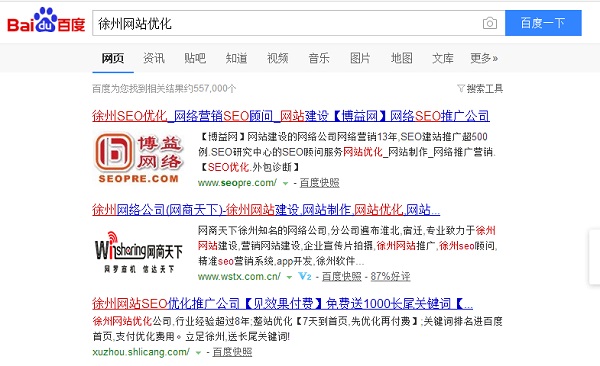This screenshot has width=600, height=366.
Task: Click the 【博益网】 description snippet text
Action: (x=347, y=152)
